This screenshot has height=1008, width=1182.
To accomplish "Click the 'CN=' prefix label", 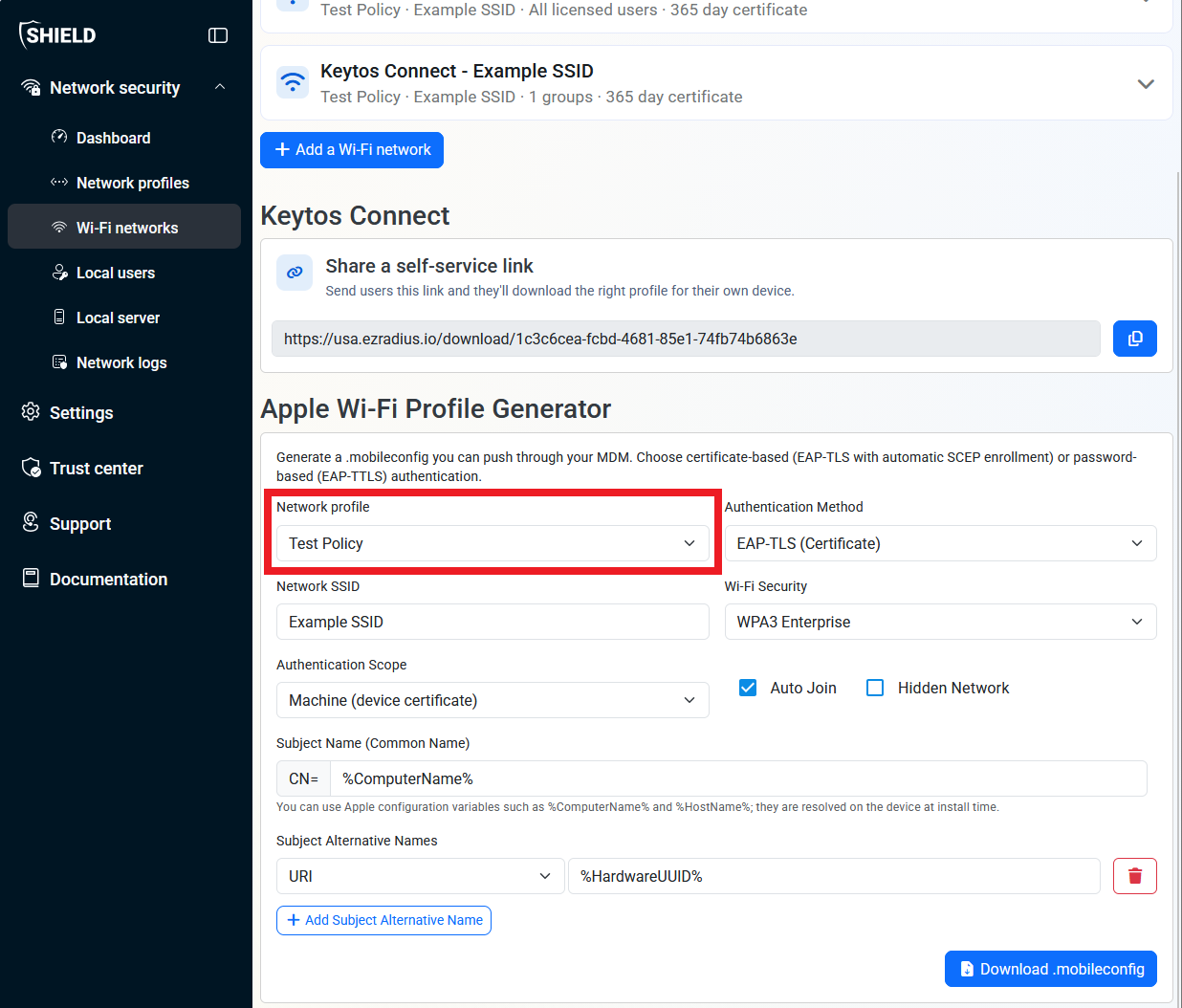I will [303, 778].
